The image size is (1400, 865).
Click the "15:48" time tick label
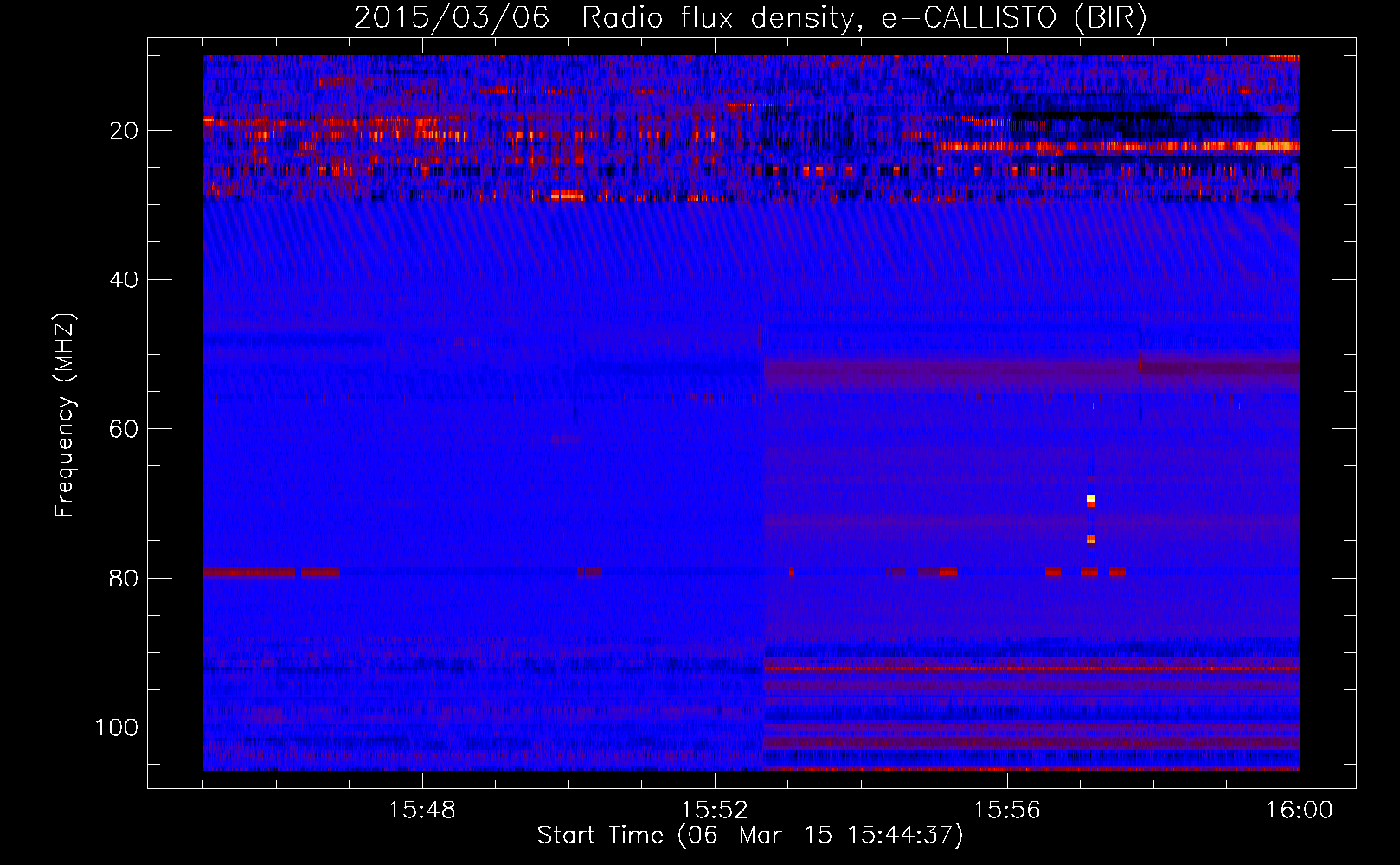tap(422, 811)
